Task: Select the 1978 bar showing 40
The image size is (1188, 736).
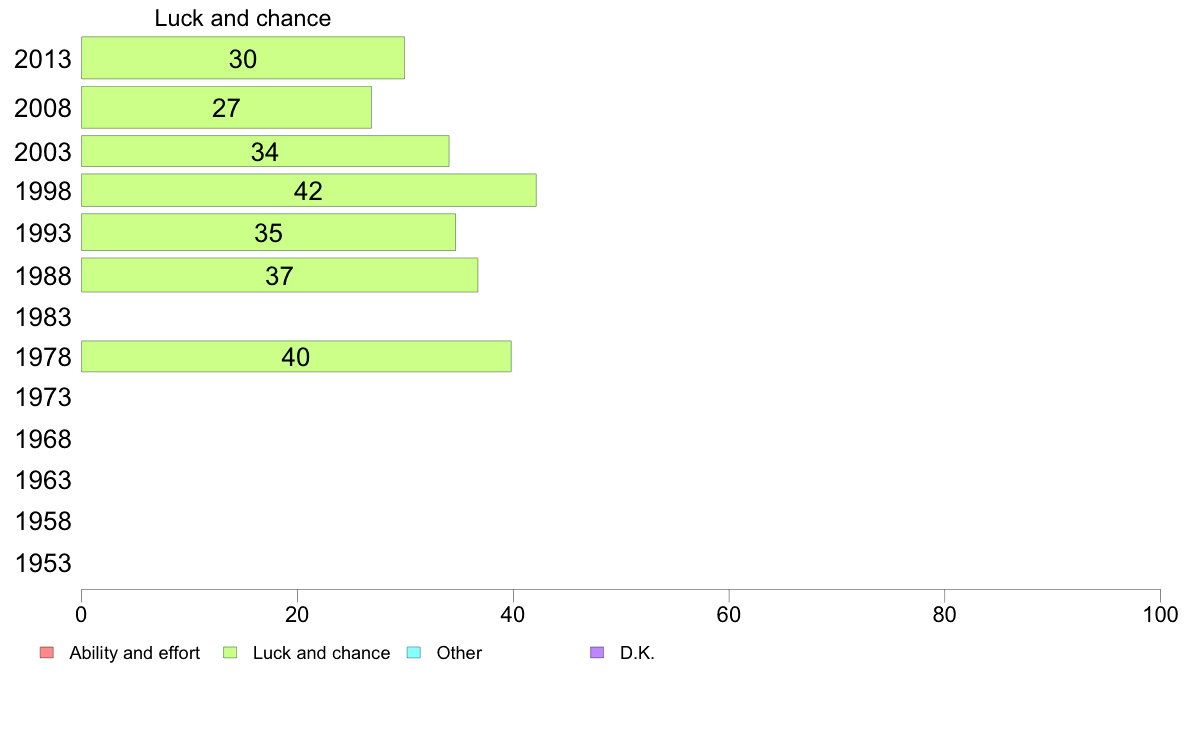Action: 296,356
